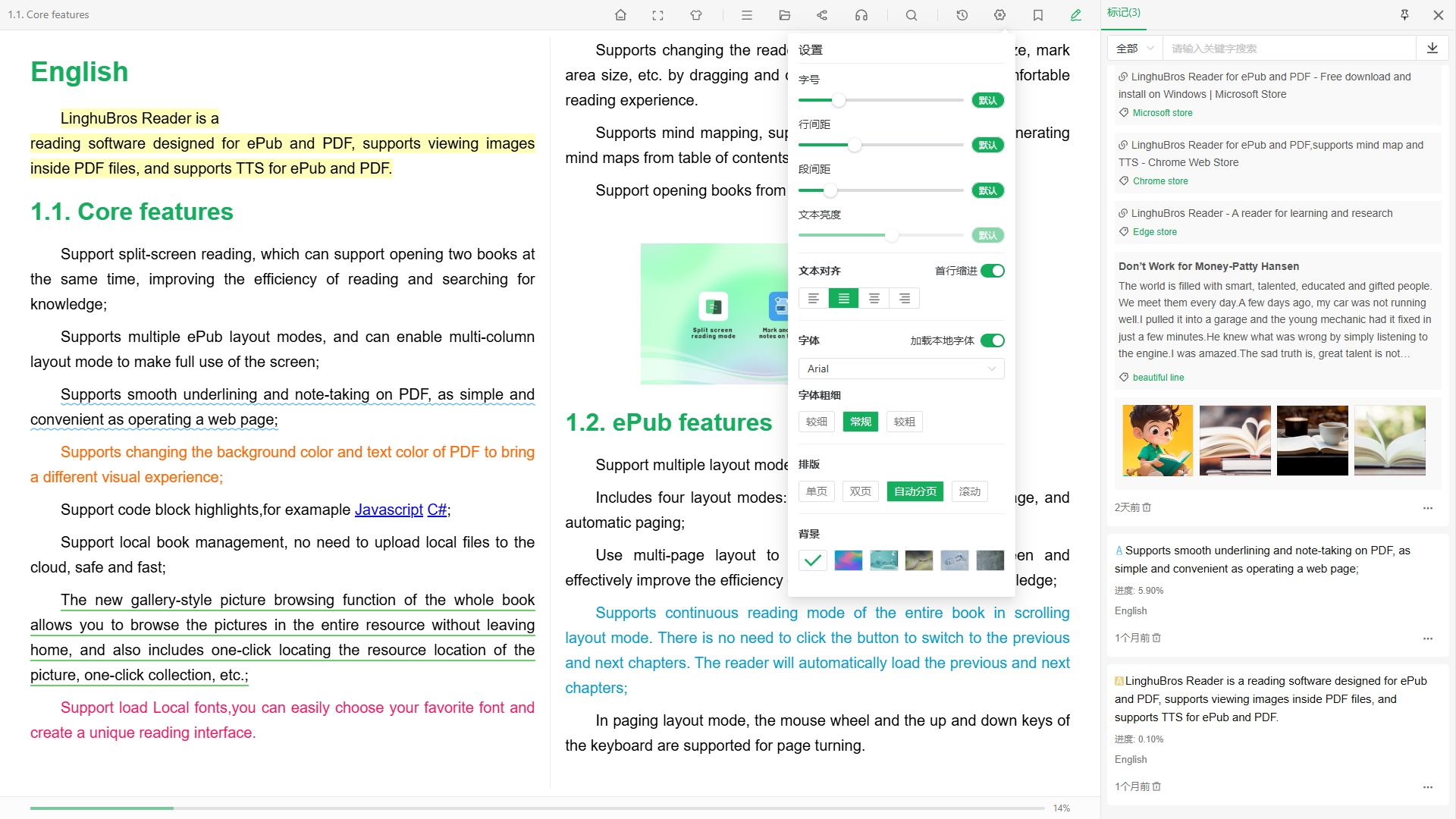The image size is (1456, 819).
Task: Toggle first-line indent 首行缩进 switch
Action: click(992, 271)
